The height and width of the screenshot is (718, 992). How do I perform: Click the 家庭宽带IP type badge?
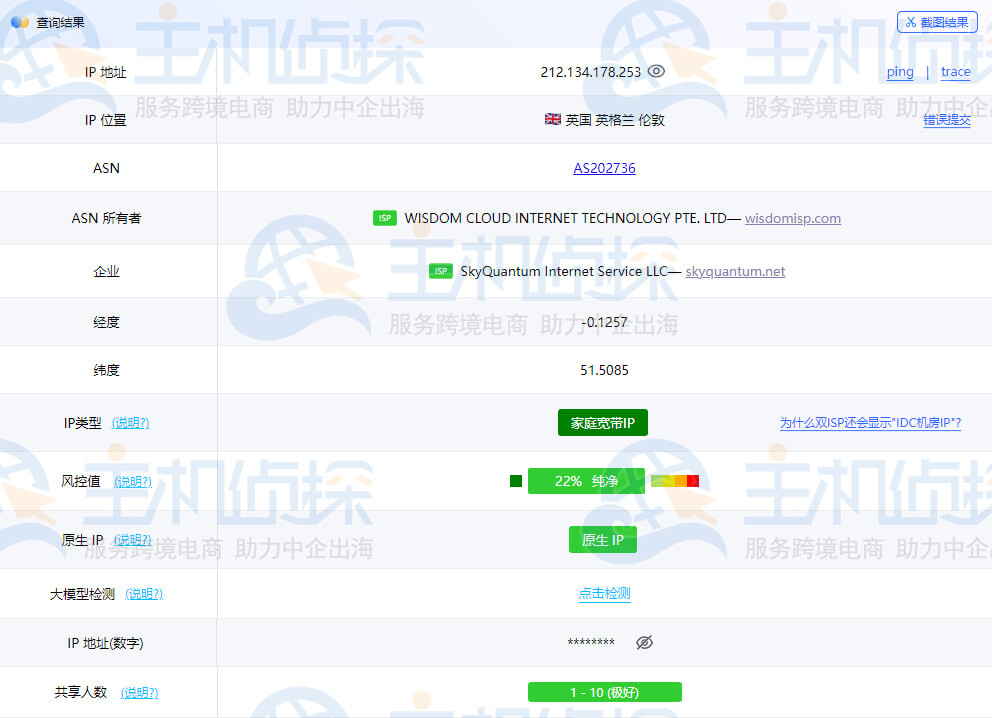(x=602, y=423)
